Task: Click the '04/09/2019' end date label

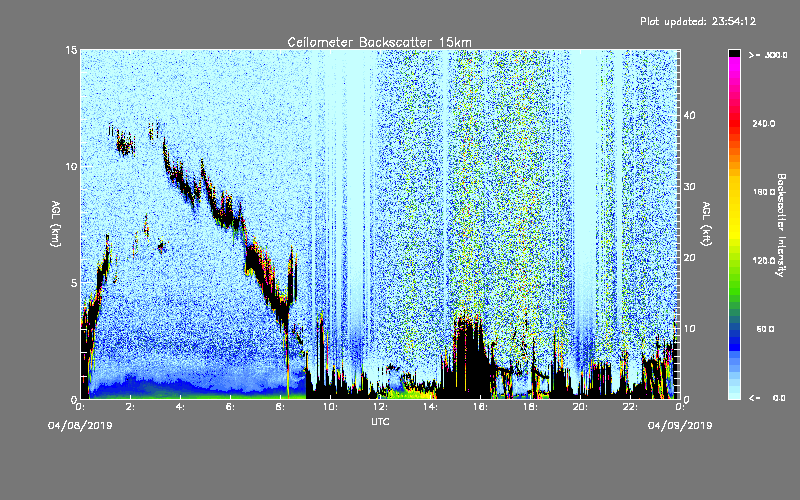Action: [680, 426]
